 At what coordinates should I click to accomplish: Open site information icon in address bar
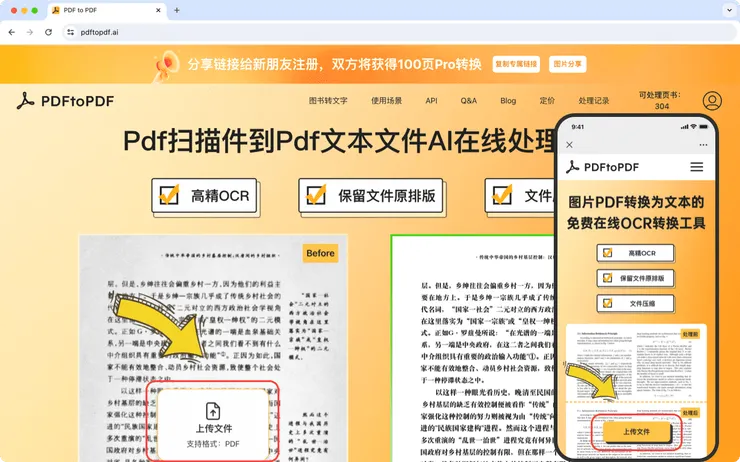[x=70, y=32]
